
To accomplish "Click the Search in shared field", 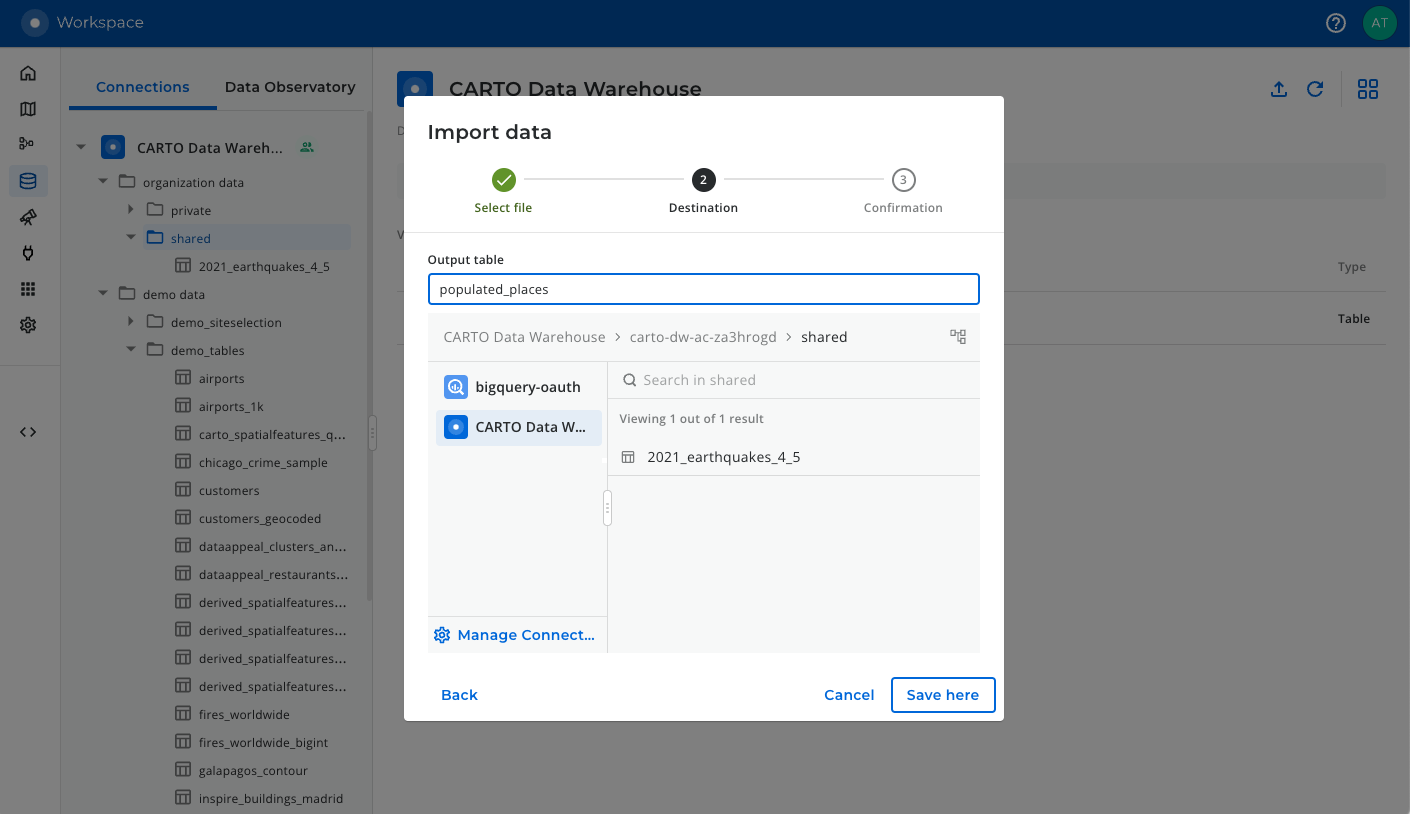I will 794,380.
